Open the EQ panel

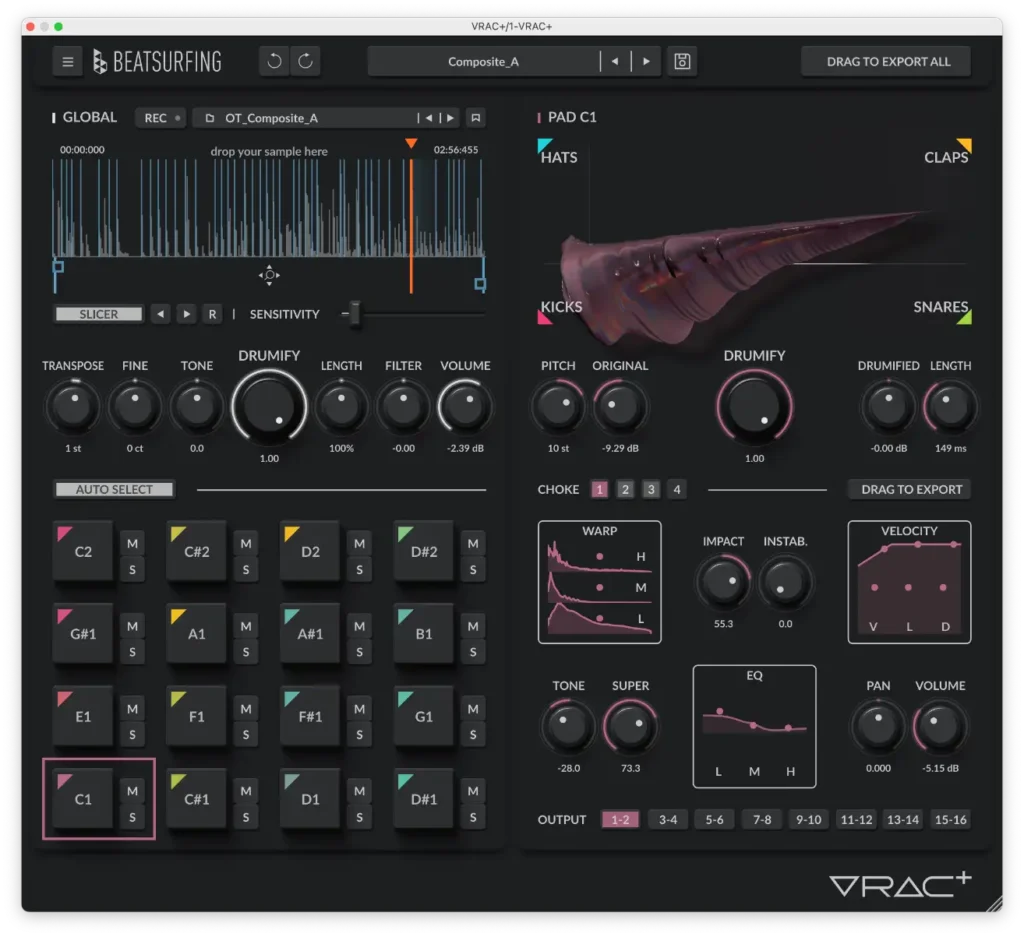(754, 727)
